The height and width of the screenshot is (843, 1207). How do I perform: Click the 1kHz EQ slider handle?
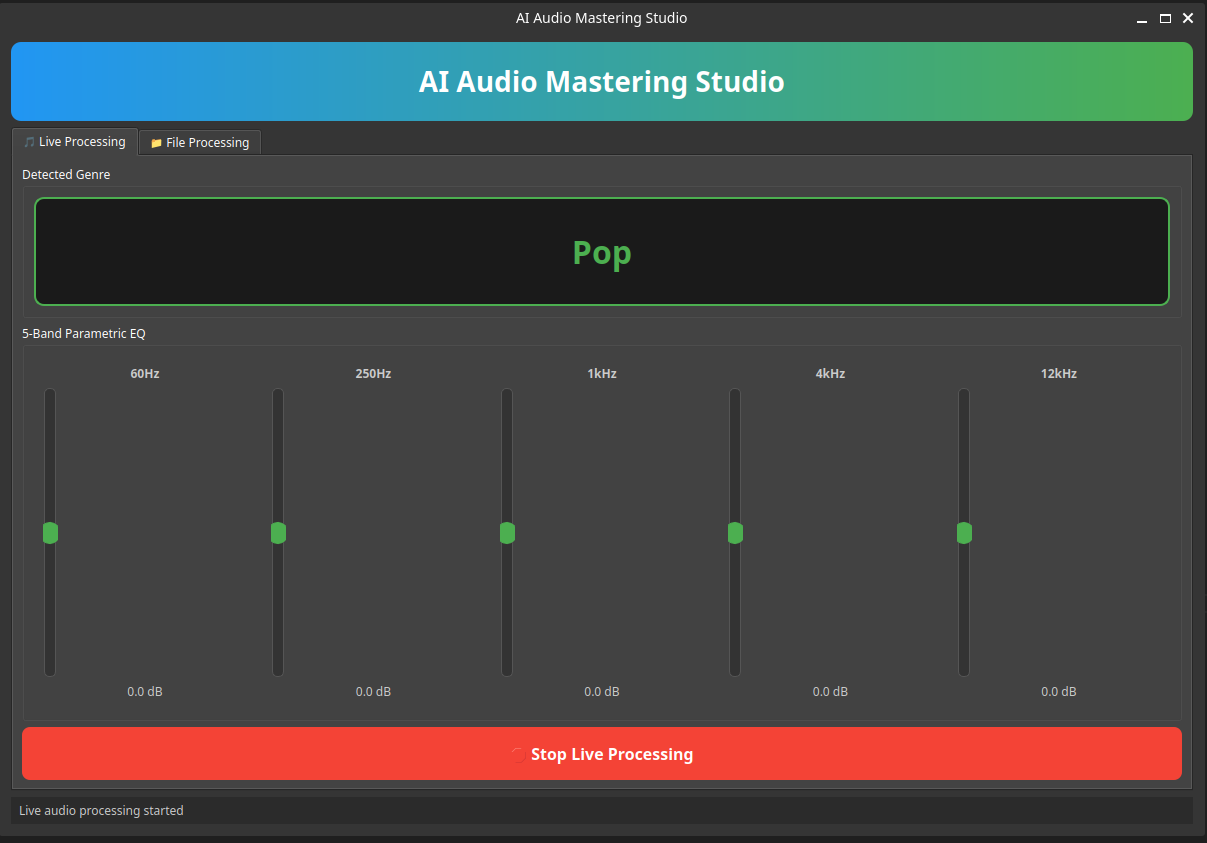[x=507, y=533]
